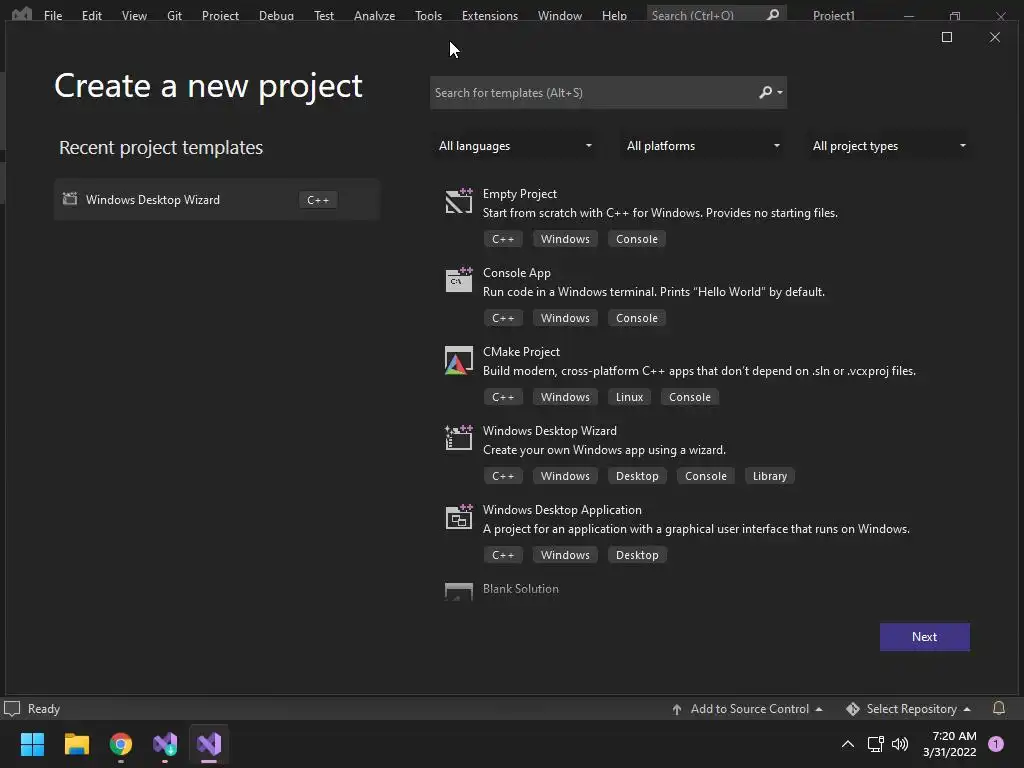Click the Library tag on Windows Desktop Wizard
Viewport: 1024px width, 768px height.
pyautogui.click(x=769, y=476)
